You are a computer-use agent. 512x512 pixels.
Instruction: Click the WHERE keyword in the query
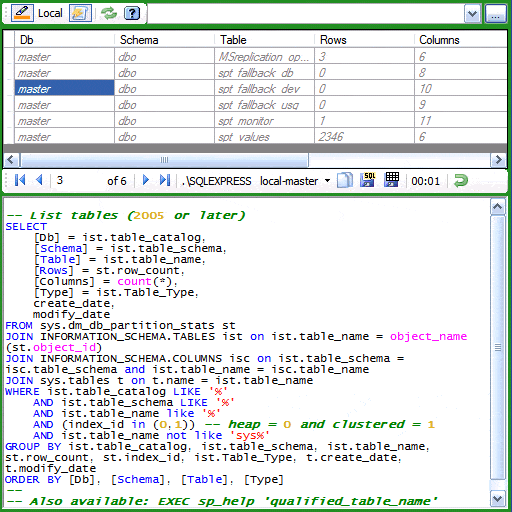[22, 392]
